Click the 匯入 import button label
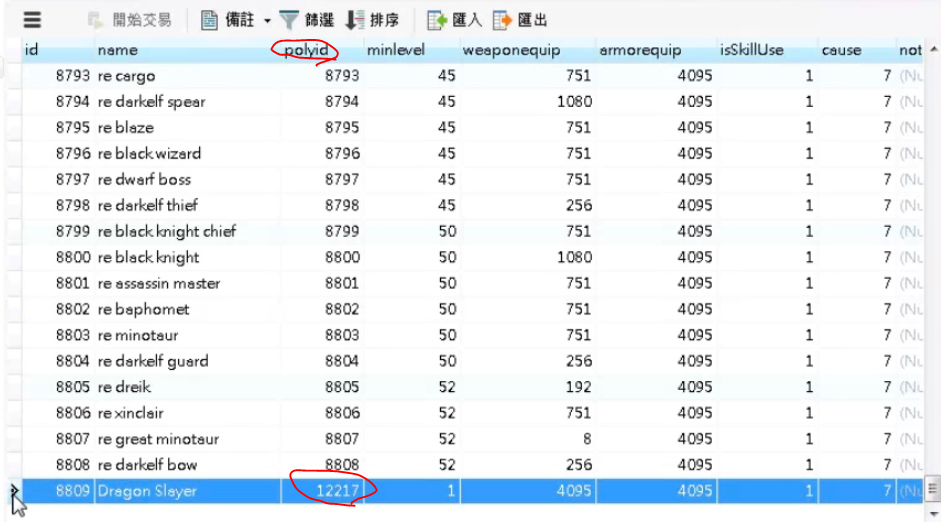This screenshot has width=941, height=522. [467, 20]
